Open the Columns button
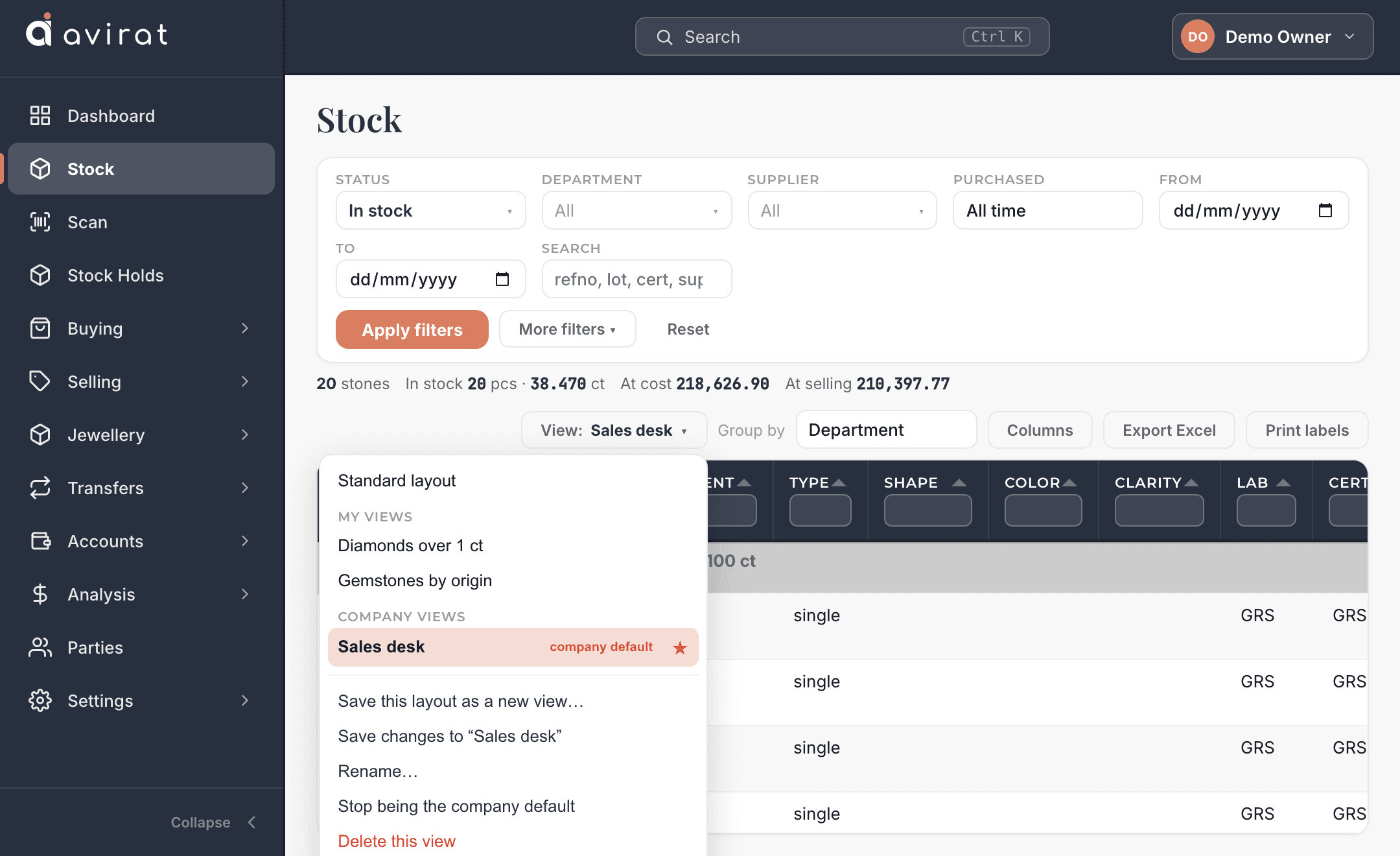This screenshot has height=856, width=1400. tap(1040, 430)
